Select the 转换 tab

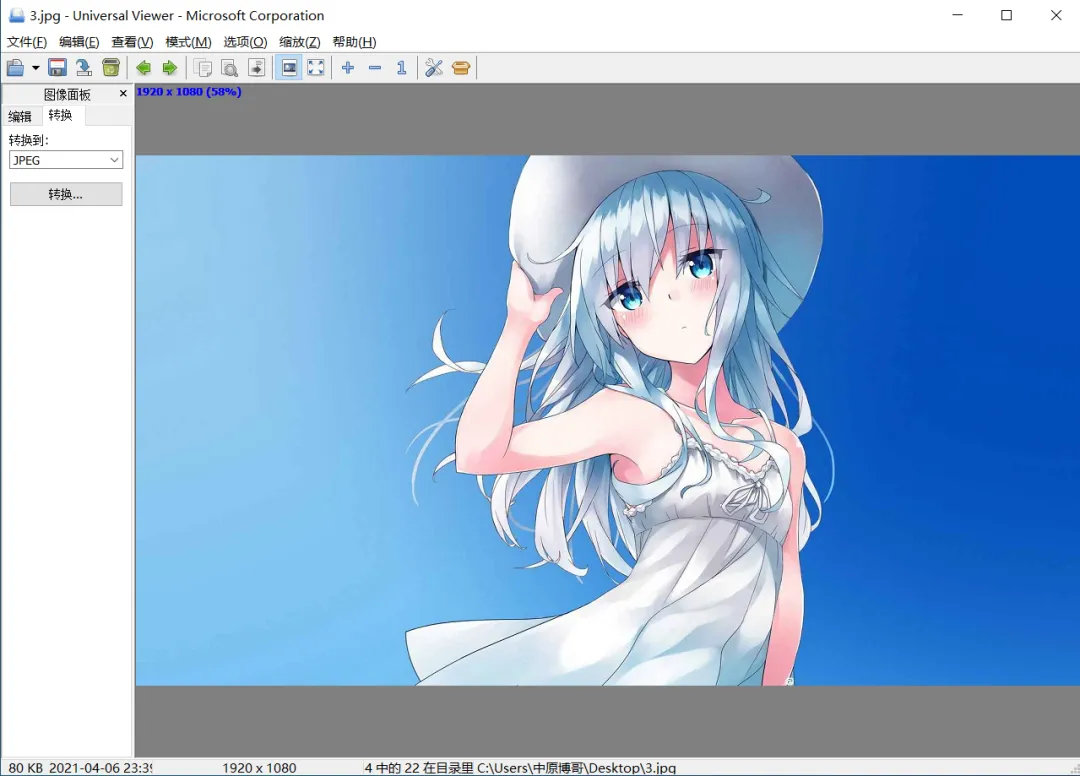(61, 115)
